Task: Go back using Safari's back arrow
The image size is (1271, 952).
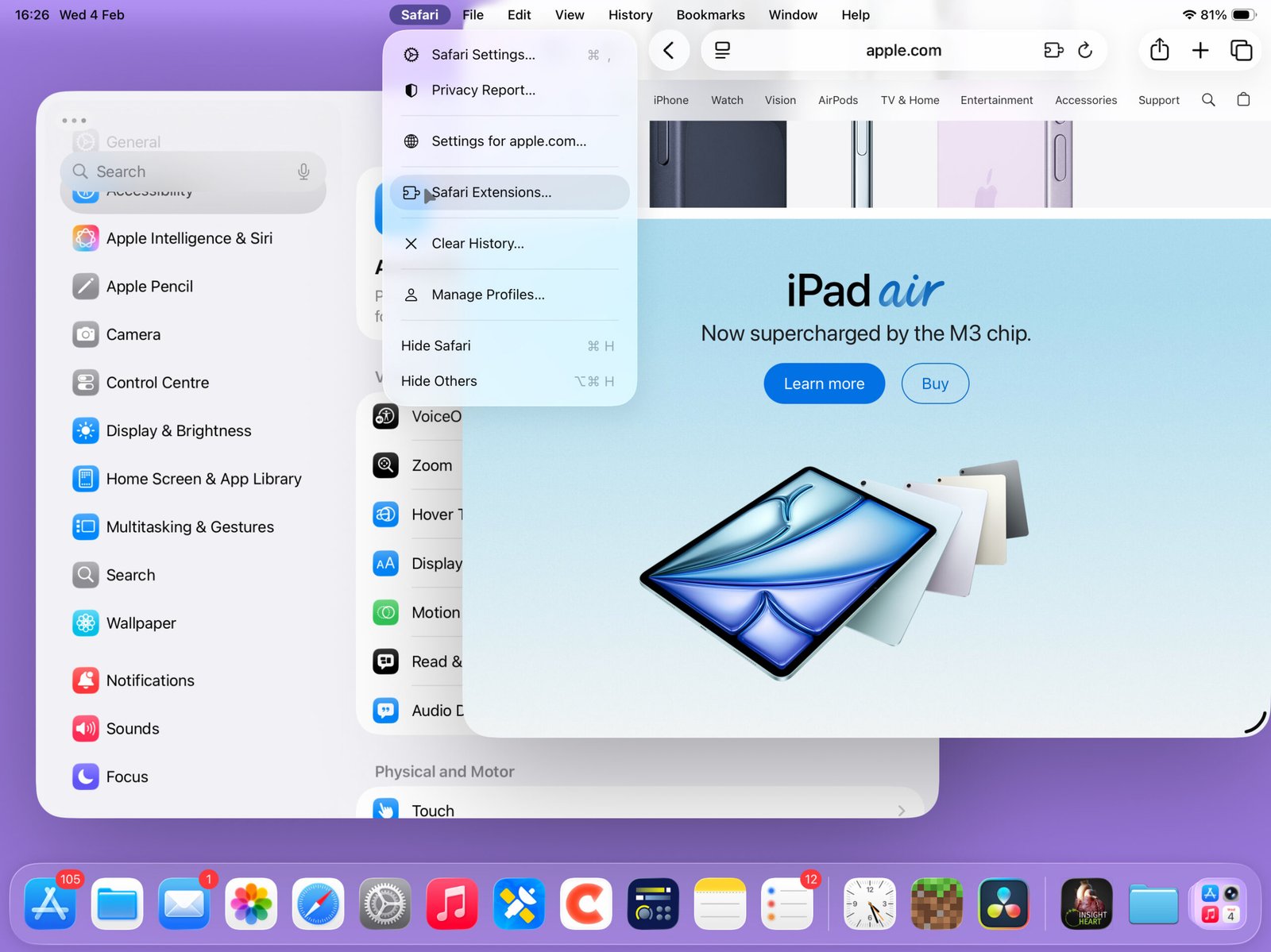Action: point(669,51)
